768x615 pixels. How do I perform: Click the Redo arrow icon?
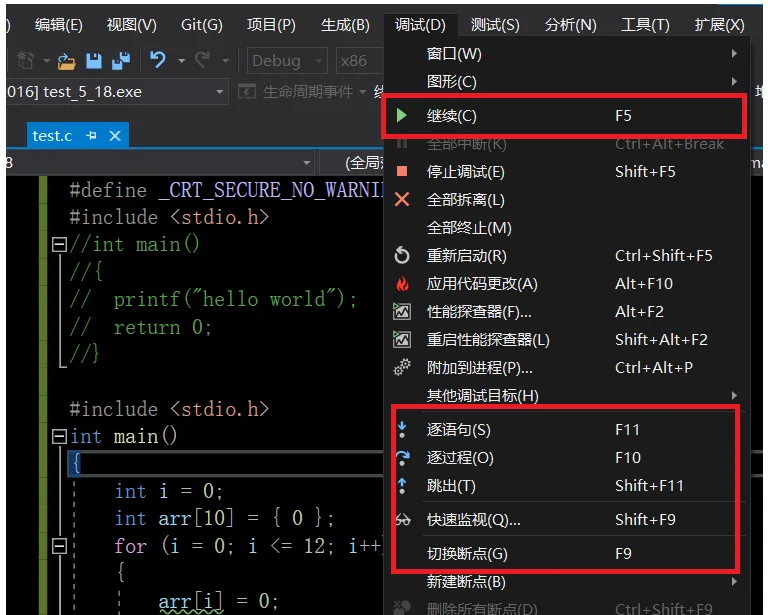pyautogui.click(x=202, y=60)
